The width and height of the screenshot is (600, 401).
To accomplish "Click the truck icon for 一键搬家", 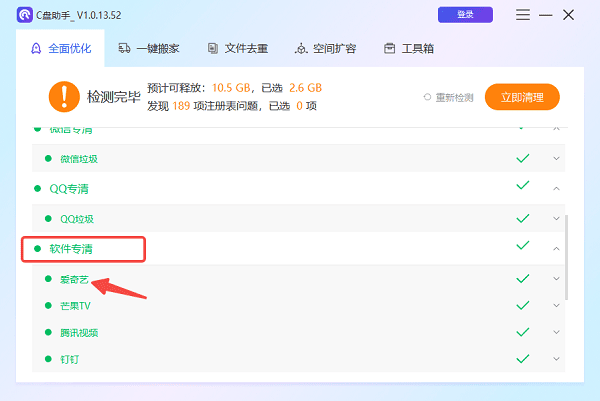I will click(124, 49).
